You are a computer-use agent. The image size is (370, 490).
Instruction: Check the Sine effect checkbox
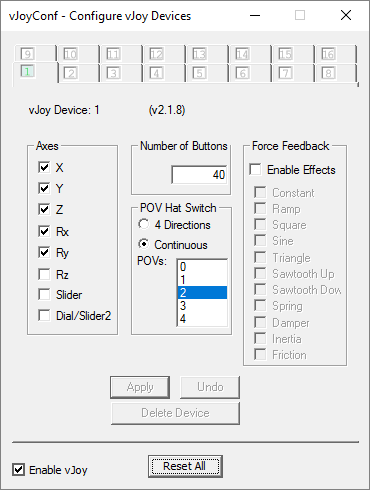(260, 240)
